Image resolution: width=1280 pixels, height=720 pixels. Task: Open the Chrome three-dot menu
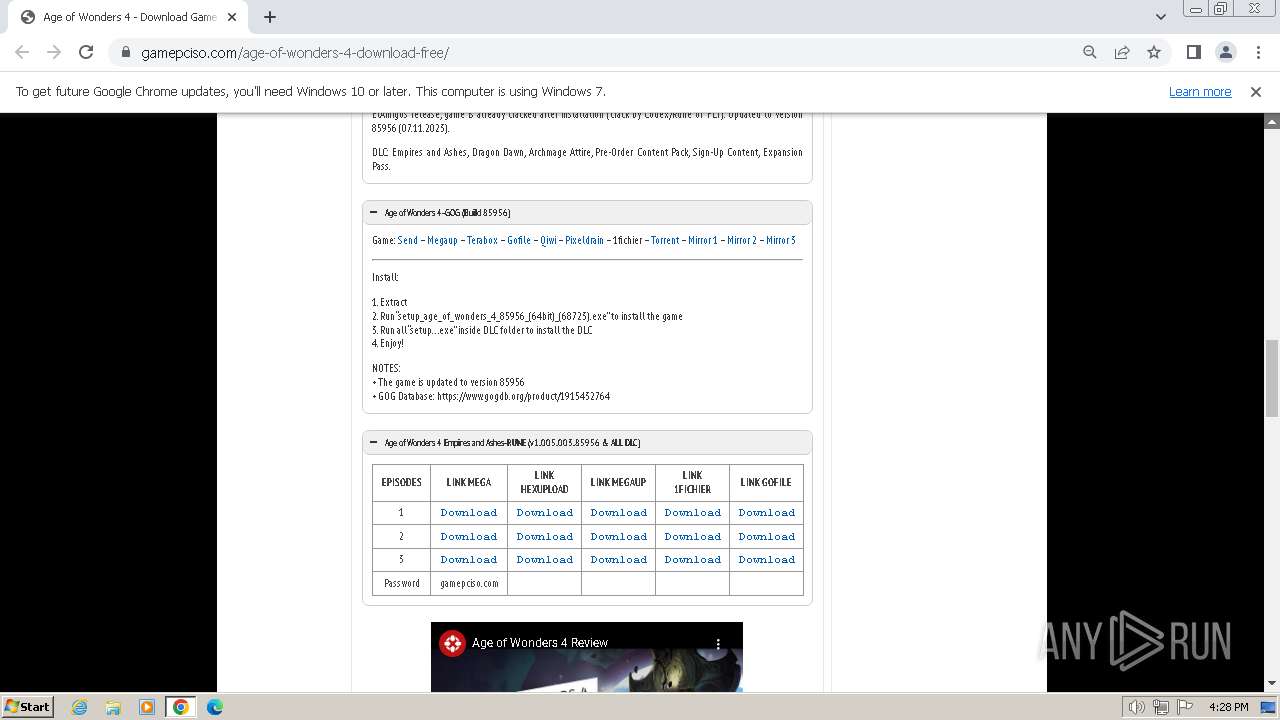pyautogui.click(x=1258, y=52)
